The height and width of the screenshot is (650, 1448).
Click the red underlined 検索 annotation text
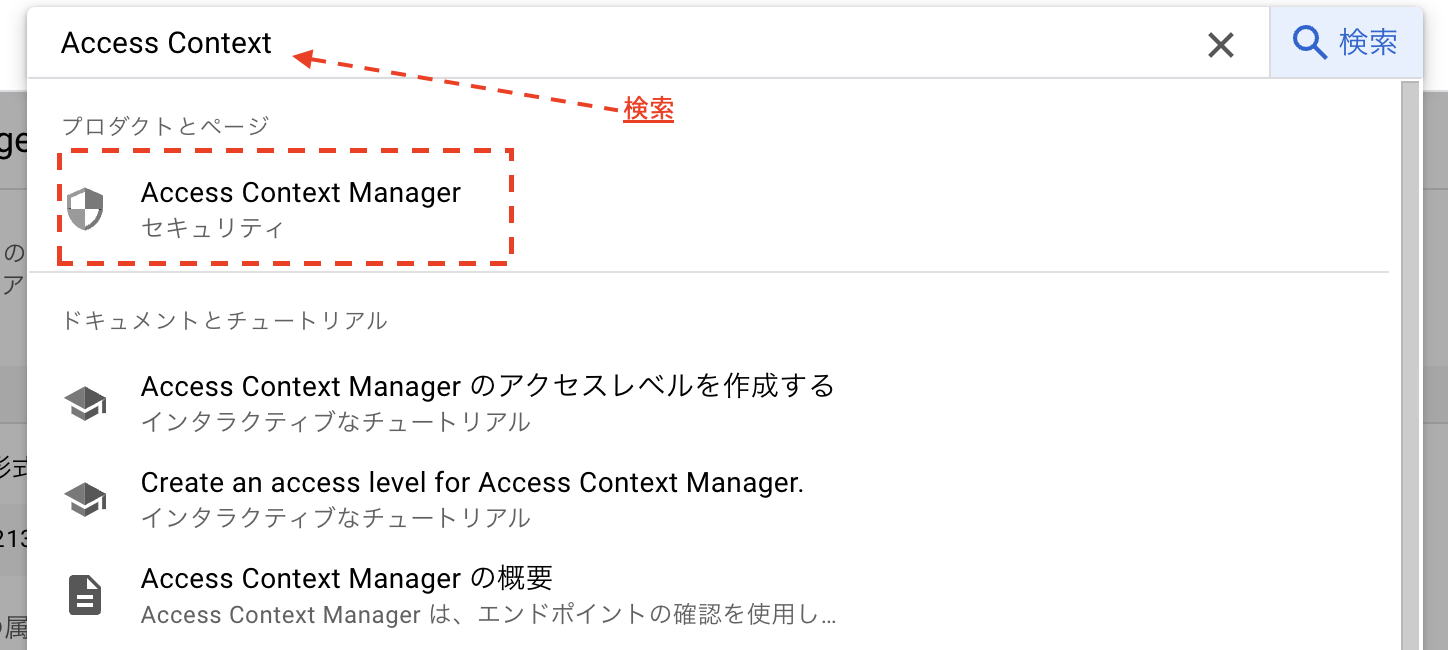tap(648, 109)
